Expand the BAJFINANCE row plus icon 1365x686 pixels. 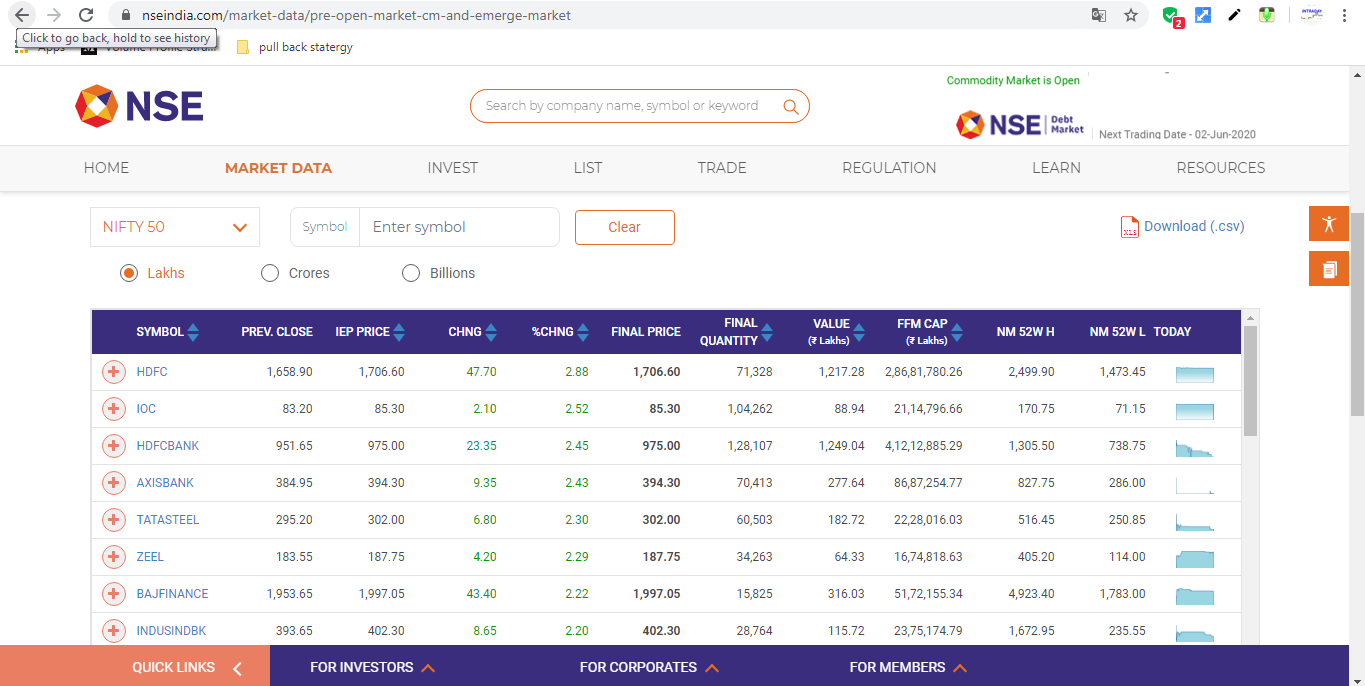[x=114, y=594]
